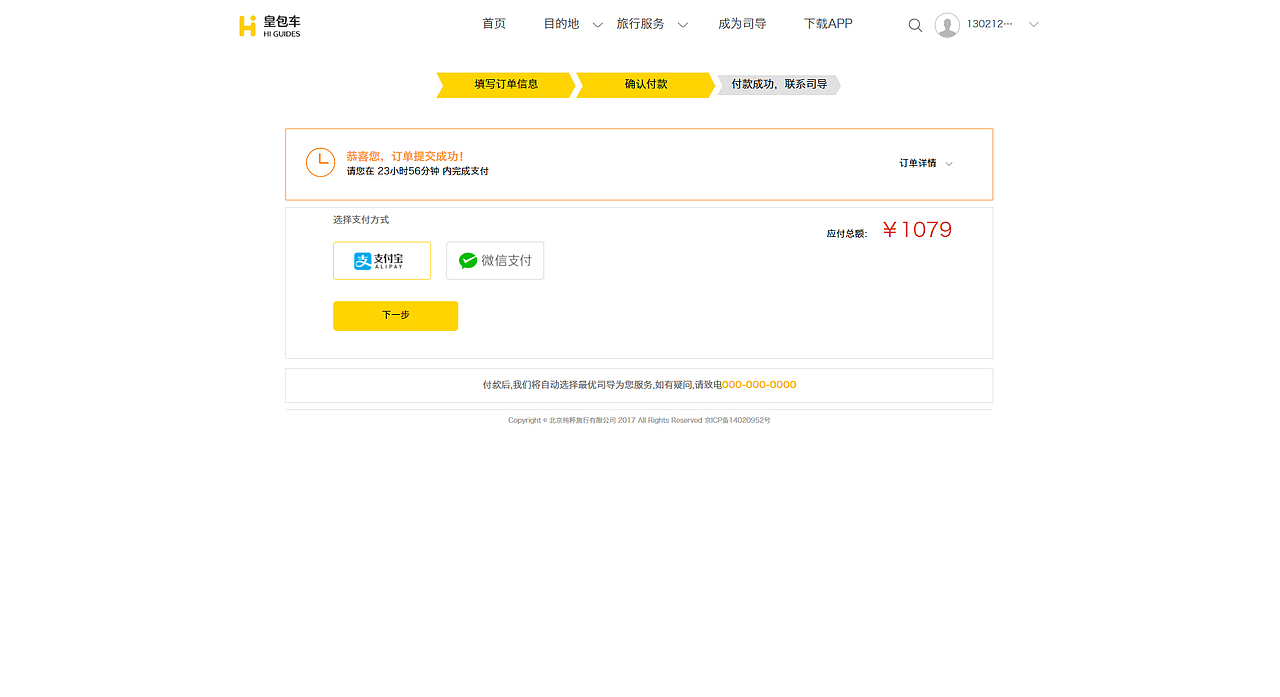This screenshot has height=697, width=1280.
Task: Click the orange clock icon in the notice
Action: coord(320,161)
